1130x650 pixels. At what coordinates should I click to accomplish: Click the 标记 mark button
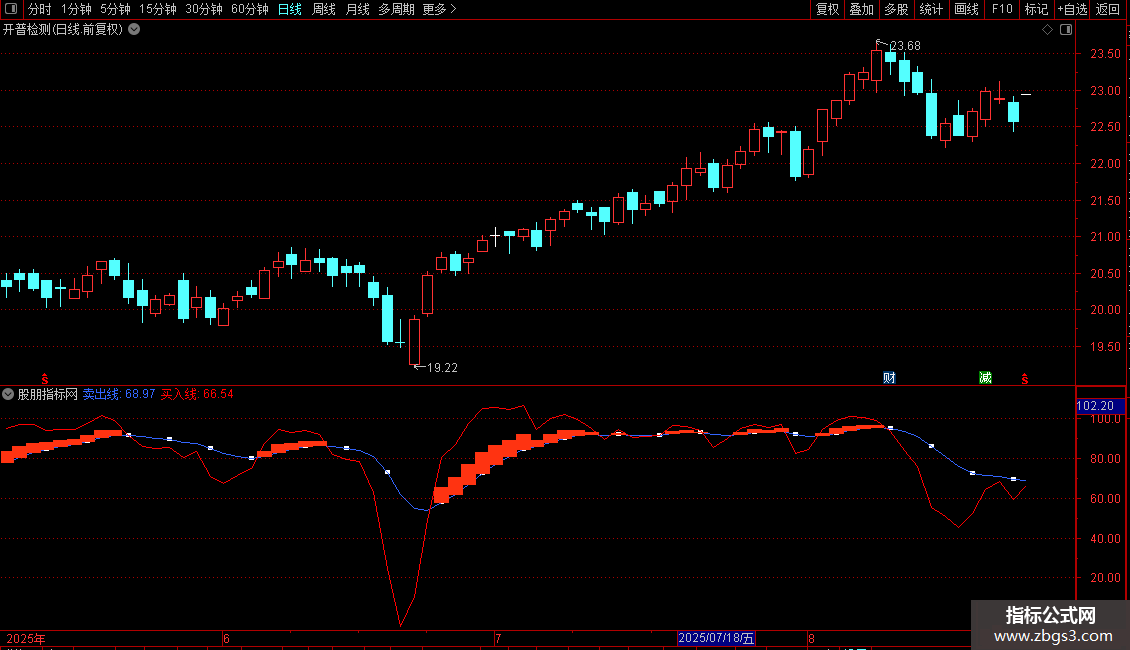click(x=1036, y=9)
